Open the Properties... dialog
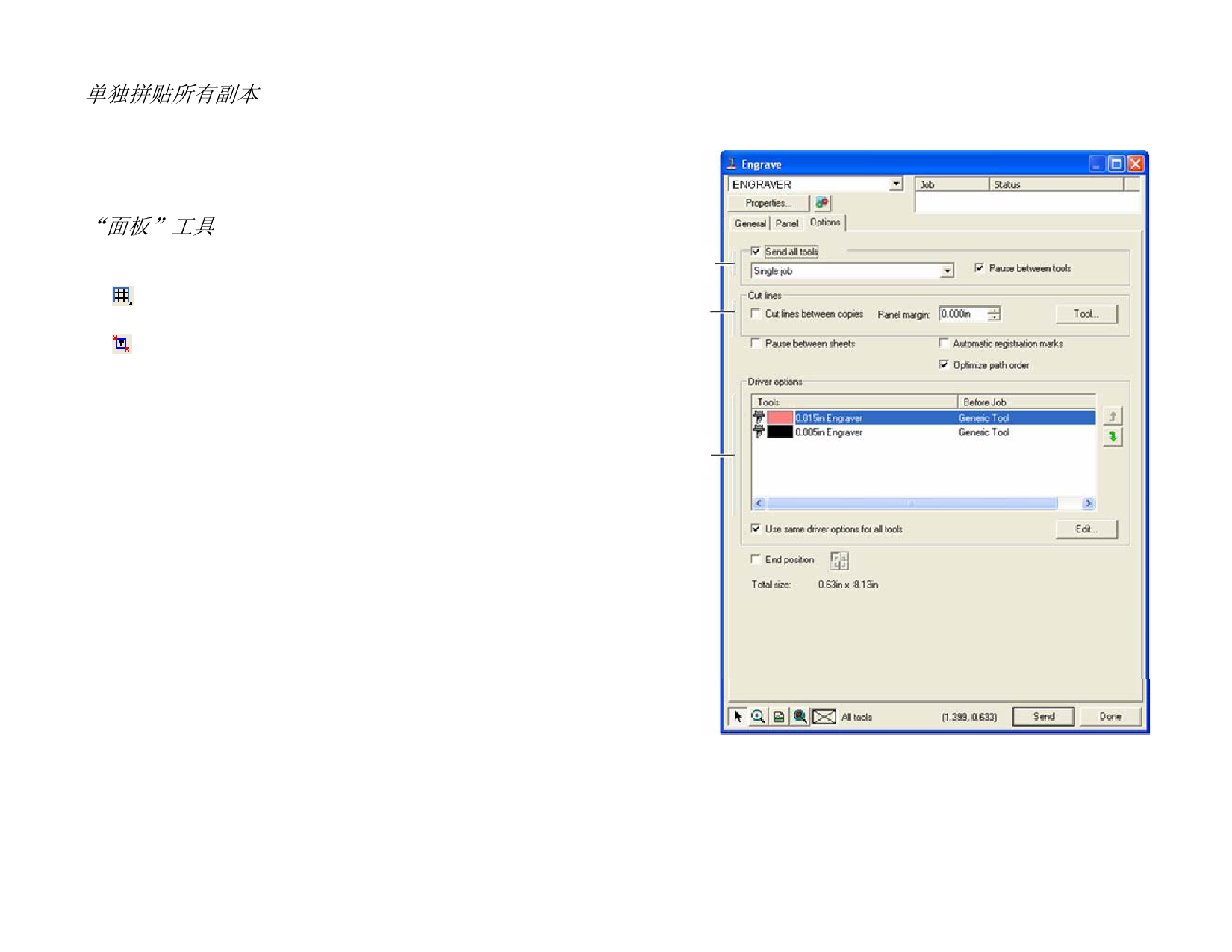Image resolution: width=1232 pixels, height=952 pixels. 768,203
